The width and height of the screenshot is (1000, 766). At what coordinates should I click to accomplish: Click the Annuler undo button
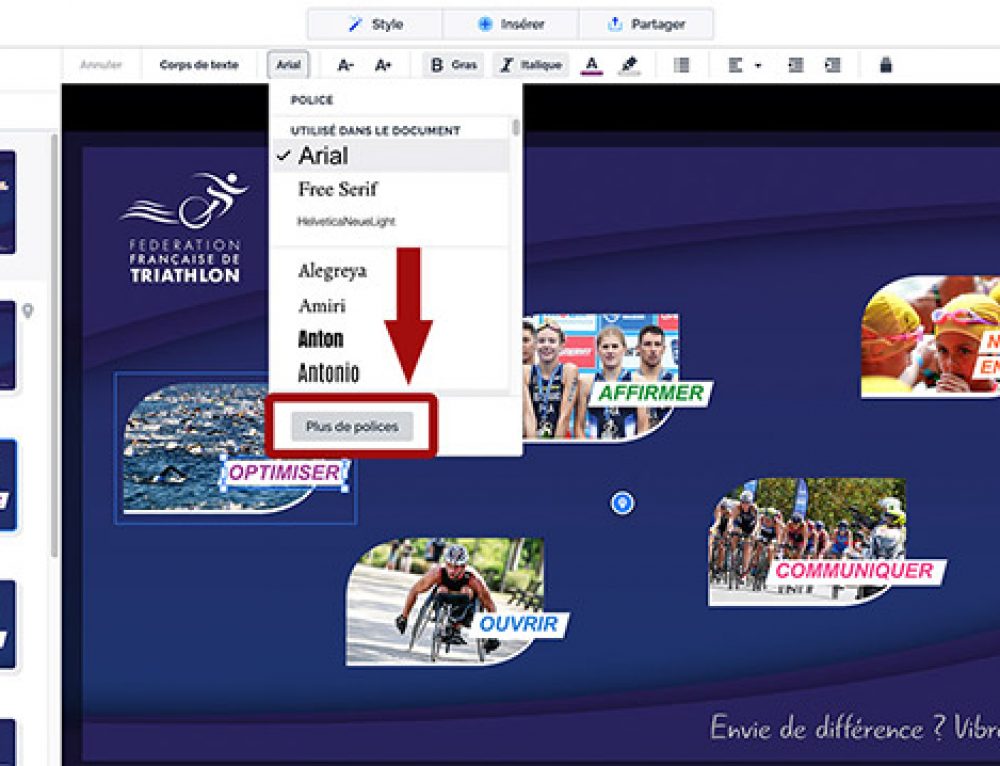click(x=101, y=65)
